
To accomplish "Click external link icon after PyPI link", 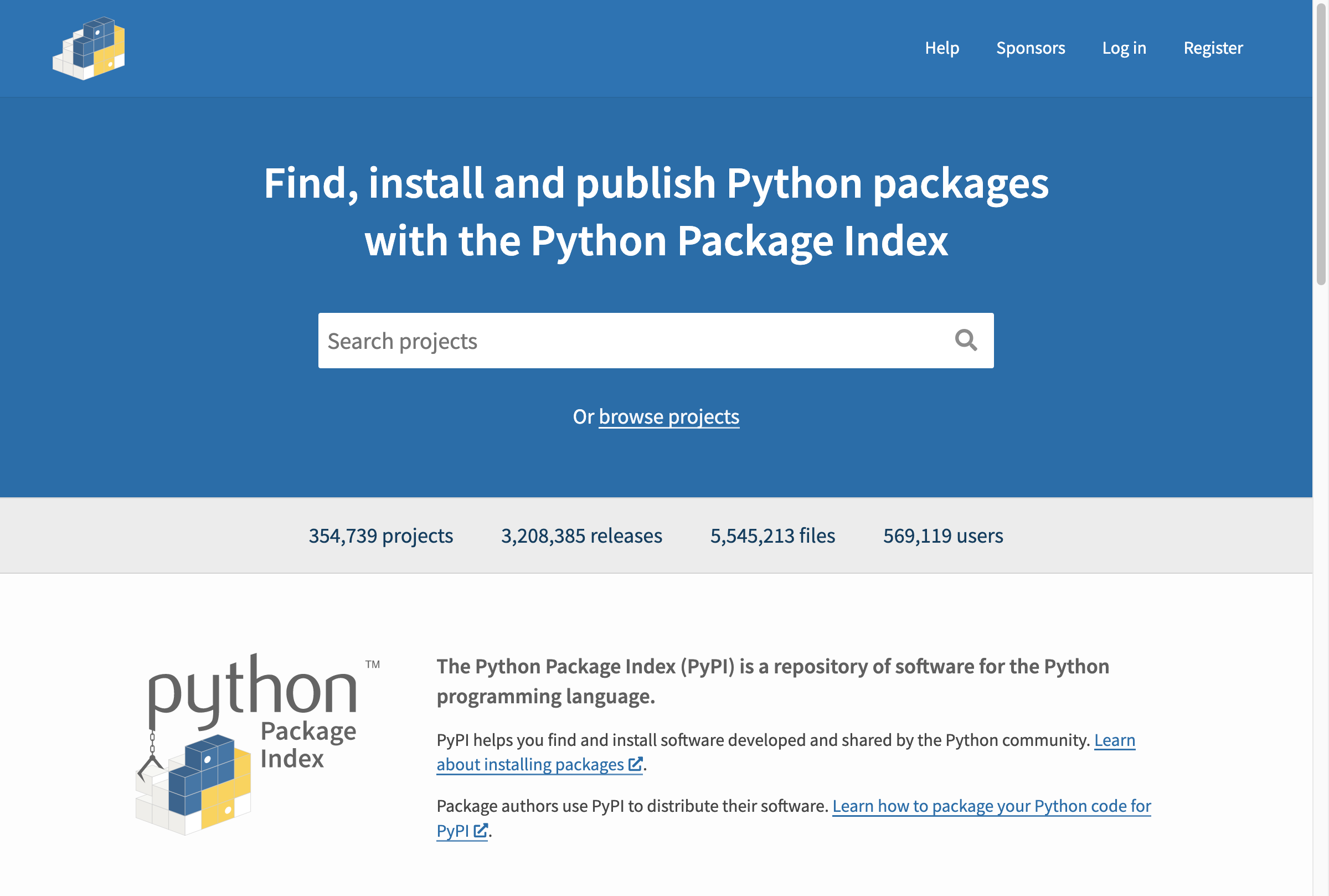I will click(x=481, y=830).
